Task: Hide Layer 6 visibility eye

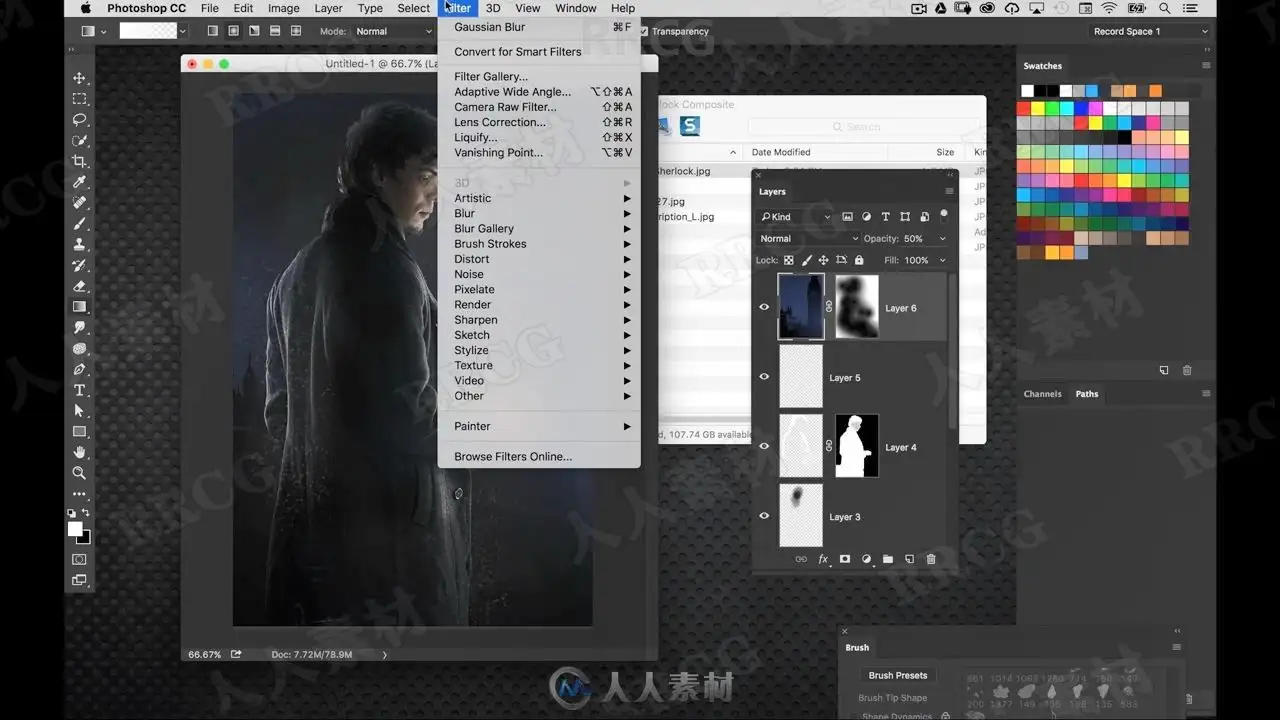Action: click(764, 307)
